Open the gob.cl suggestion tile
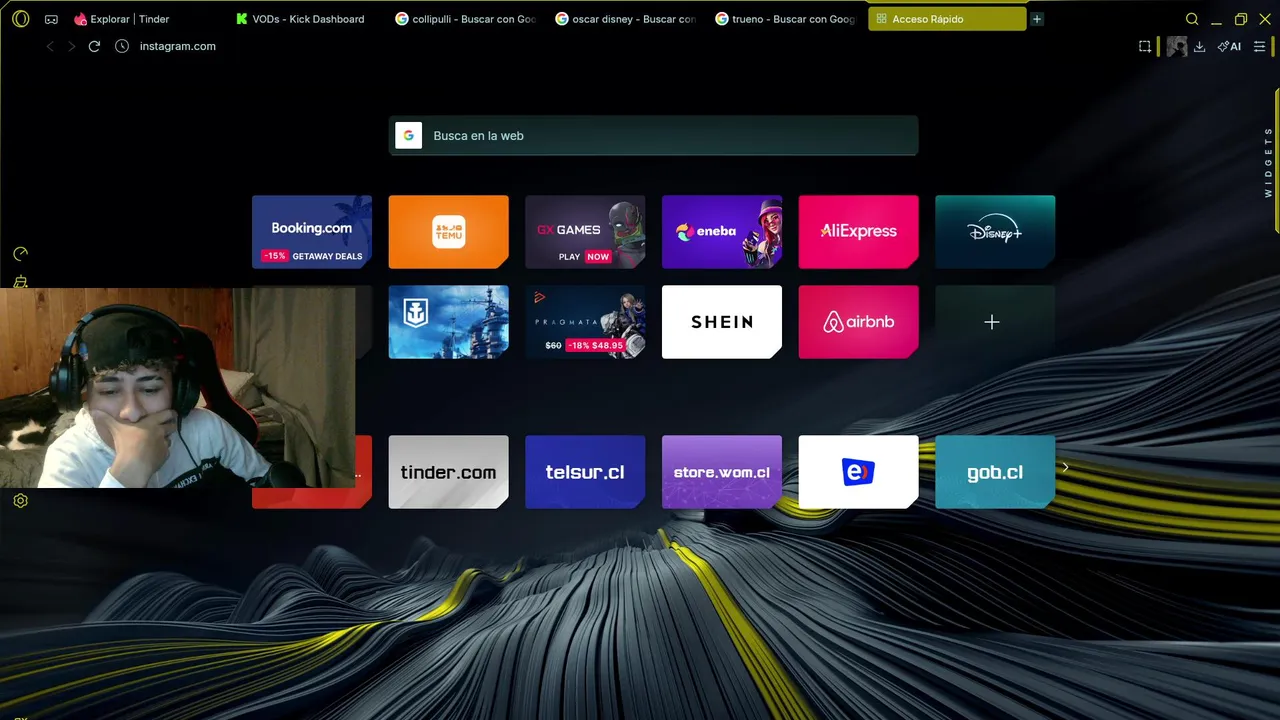The height and width of the screenshot is (720, 1280). tap(995, 472)
